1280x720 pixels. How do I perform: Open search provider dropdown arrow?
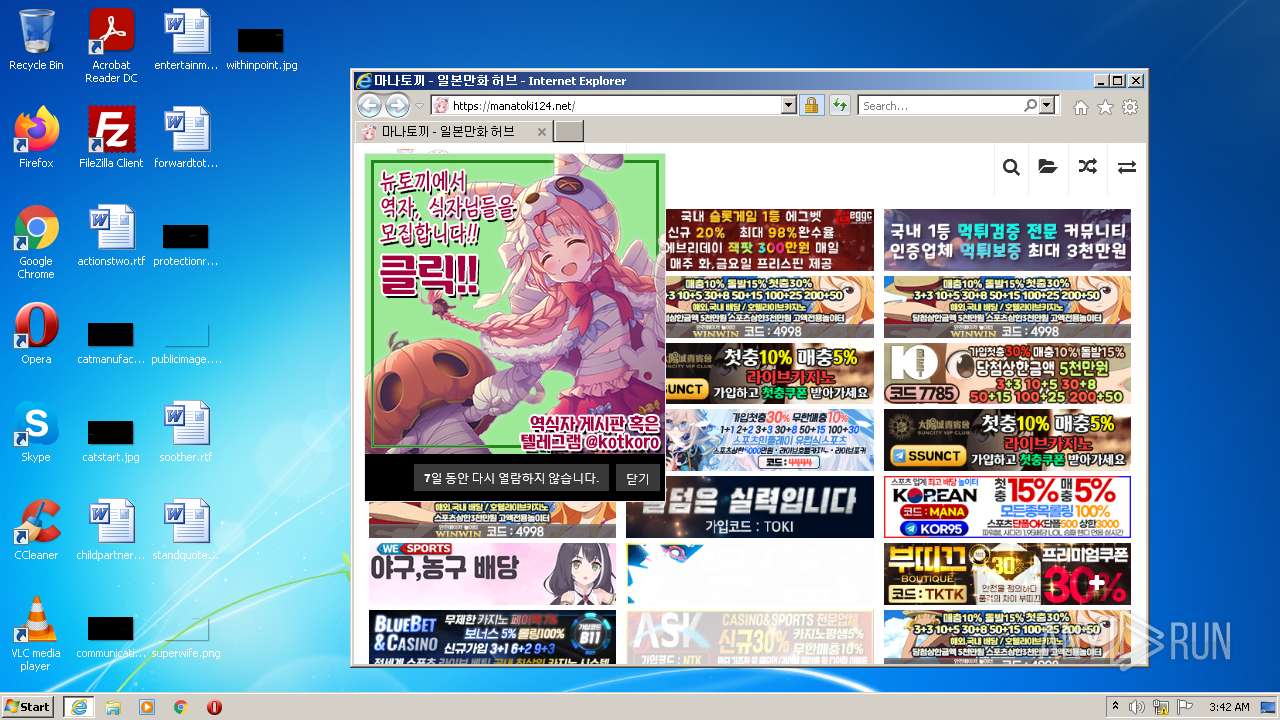(1047, 105)
